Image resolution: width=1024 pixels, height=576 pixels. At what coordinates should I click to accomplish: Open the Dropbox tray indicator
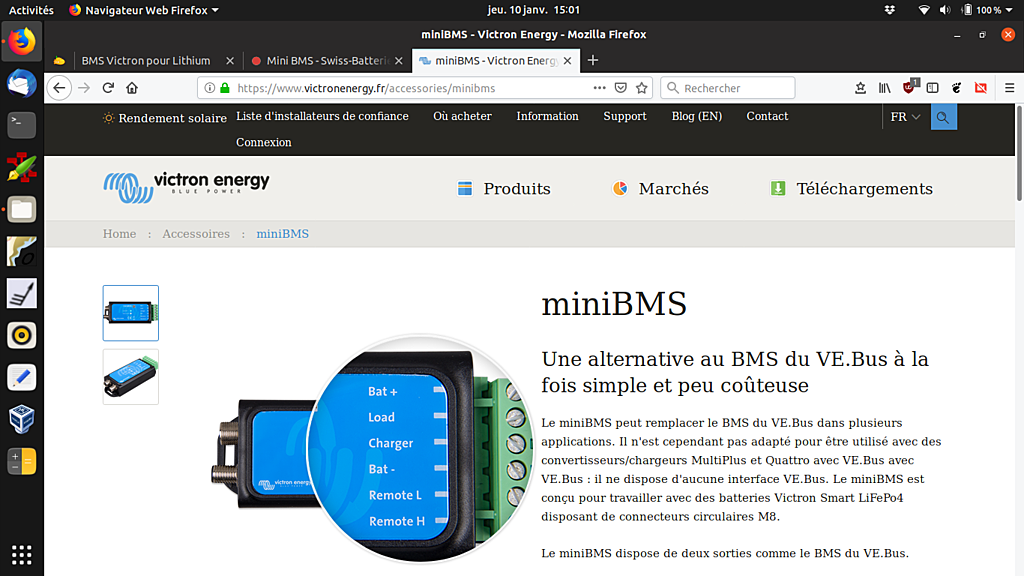(x=889, y=10)
